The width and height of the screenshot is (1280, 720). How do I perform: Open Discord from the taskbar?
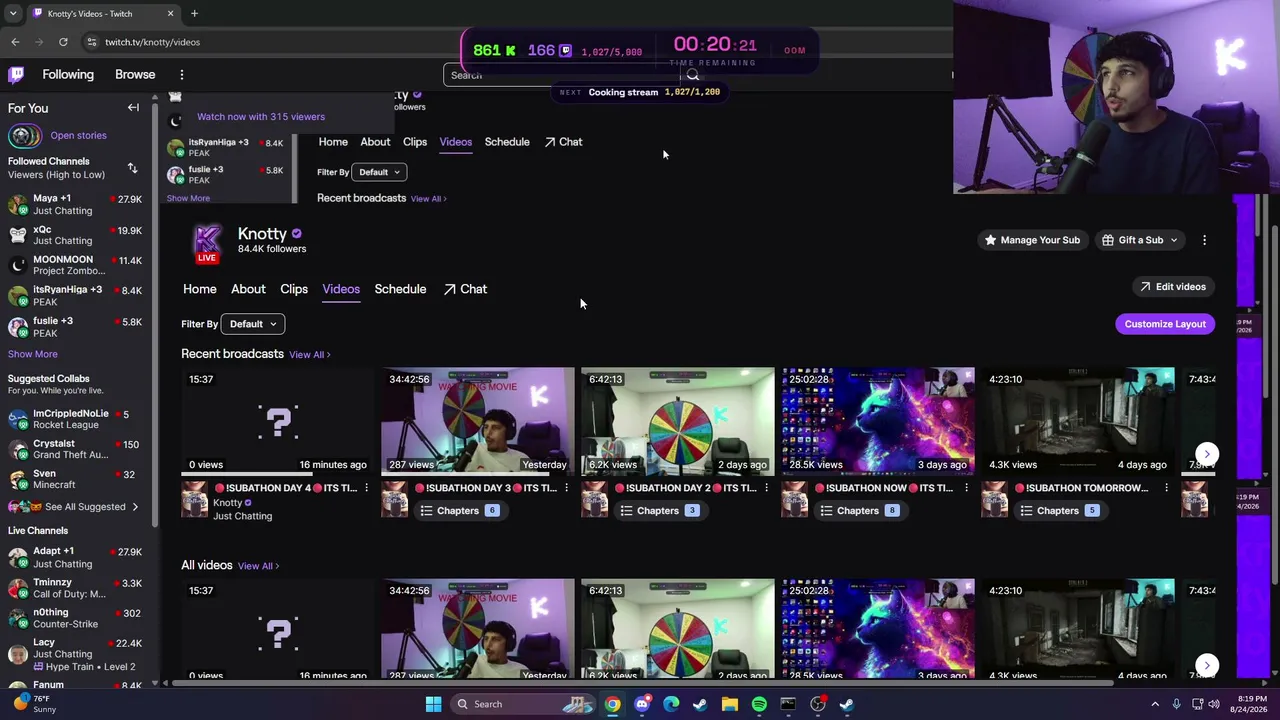642,704
